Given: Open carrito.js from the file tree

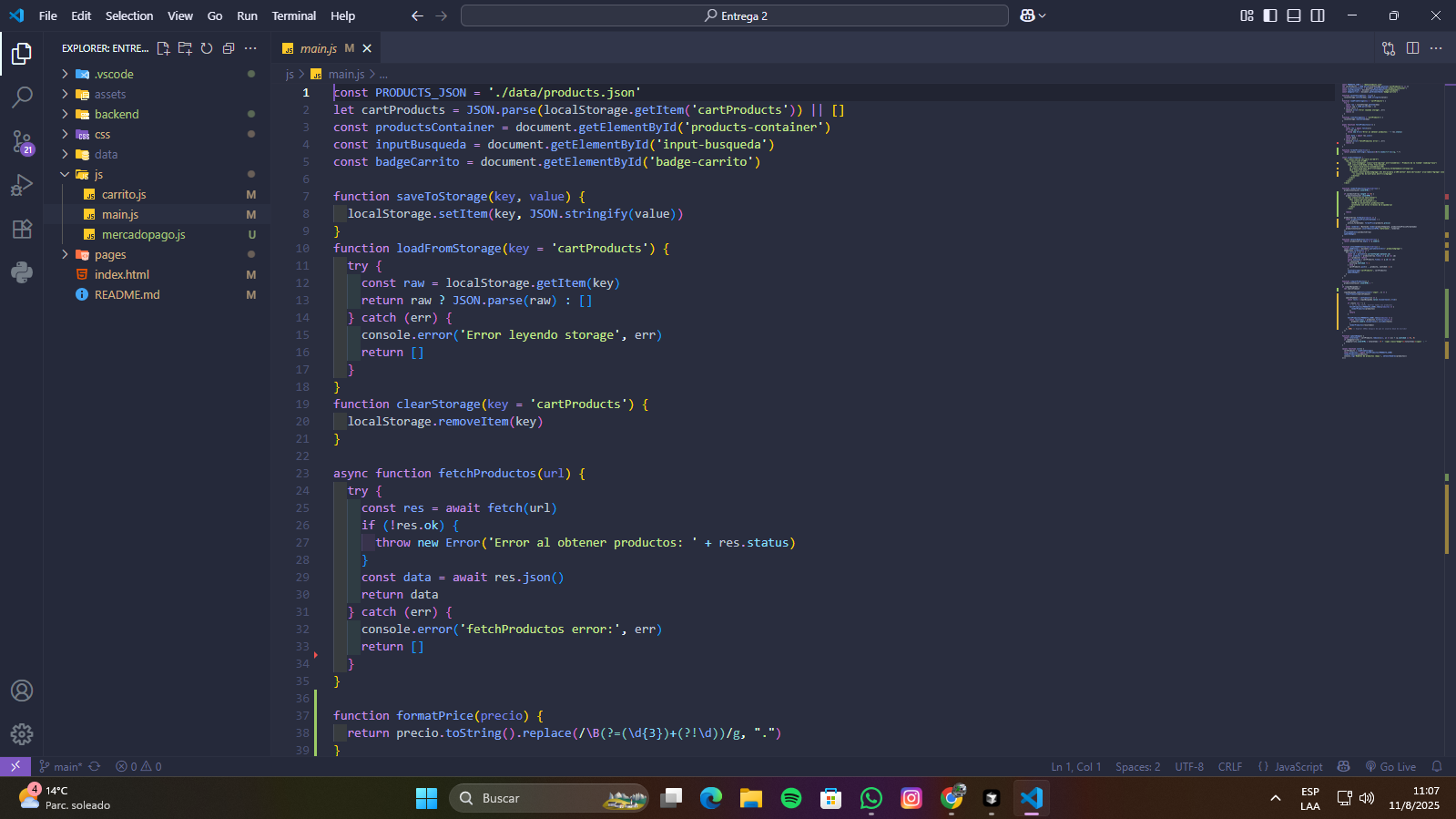Looking at the screenshot, I should click(157, 194).
